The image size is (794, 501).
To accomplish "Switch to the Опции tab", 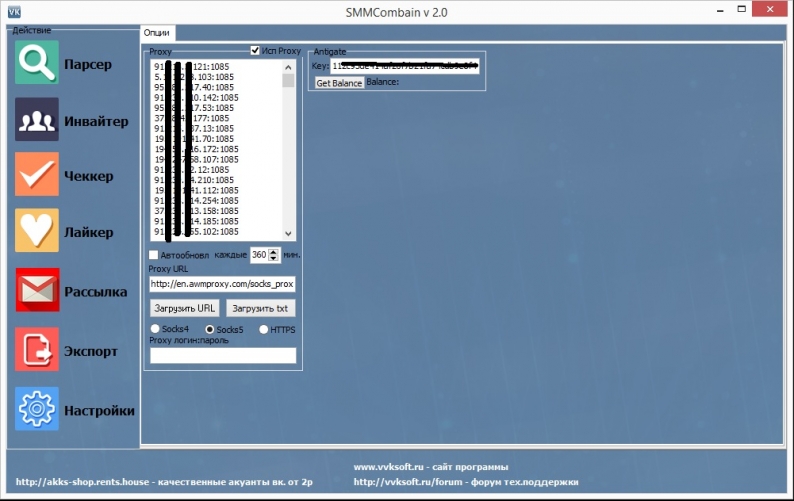I will (157, 33).
